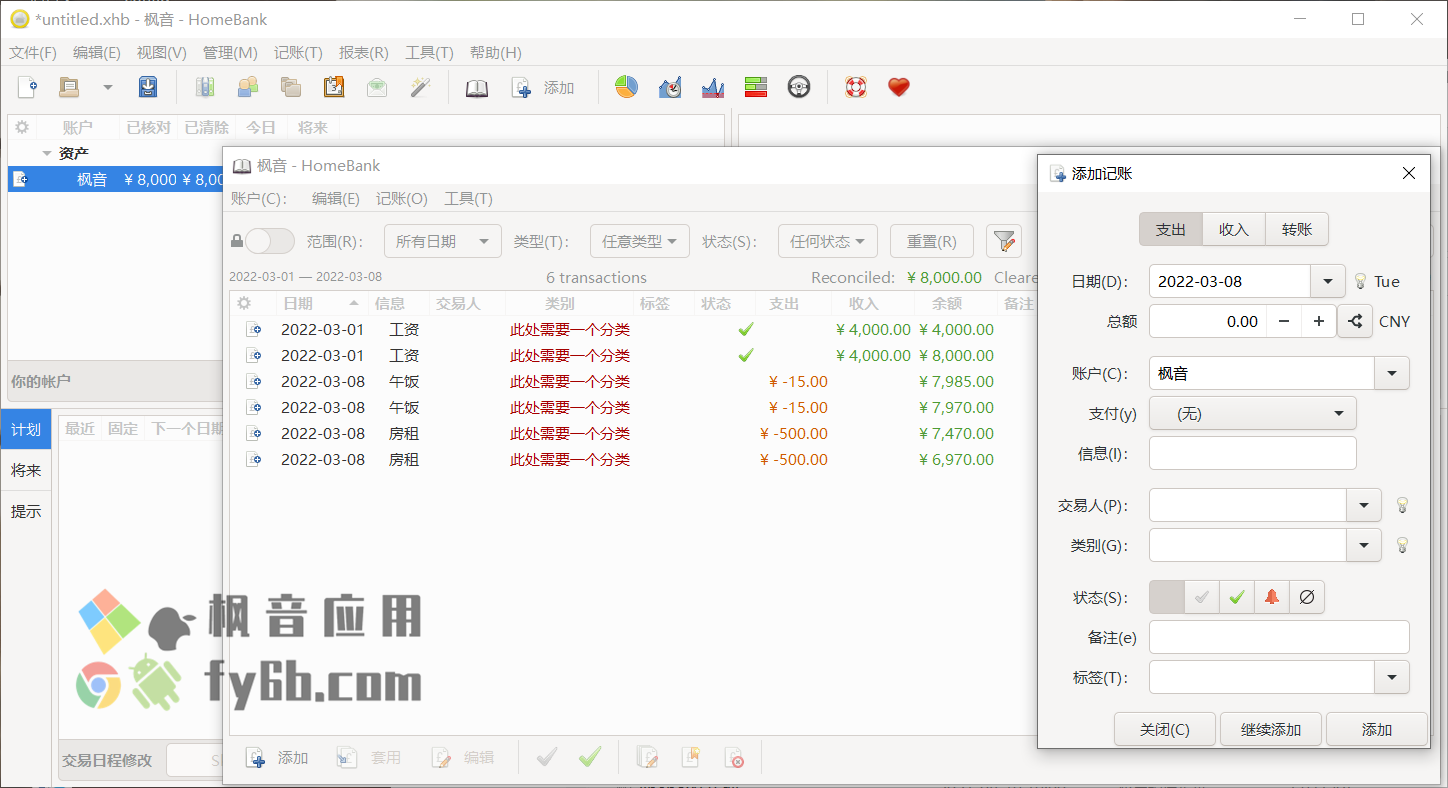Image resolution: width=1448 pixels, height=788 pixels.
Task: Increase amount with plus button
Action: [x=1319, y=321]
